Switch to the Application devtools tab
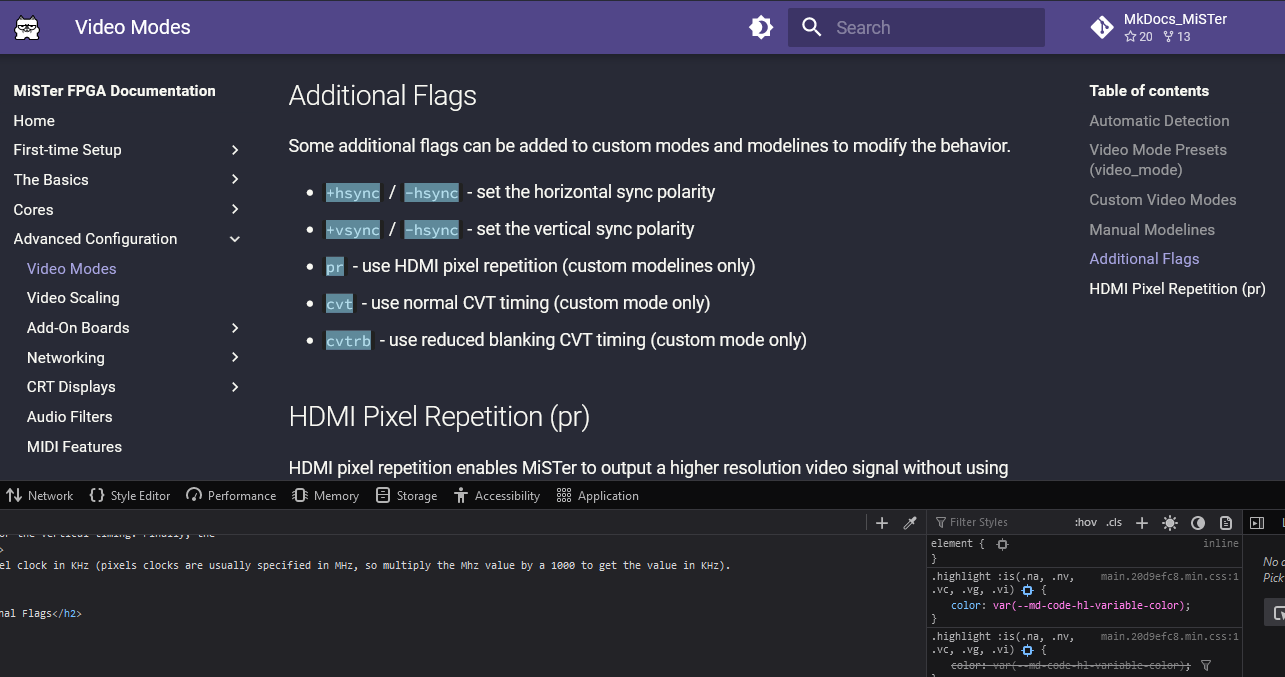1285x677 pixels. pos(597,496)
